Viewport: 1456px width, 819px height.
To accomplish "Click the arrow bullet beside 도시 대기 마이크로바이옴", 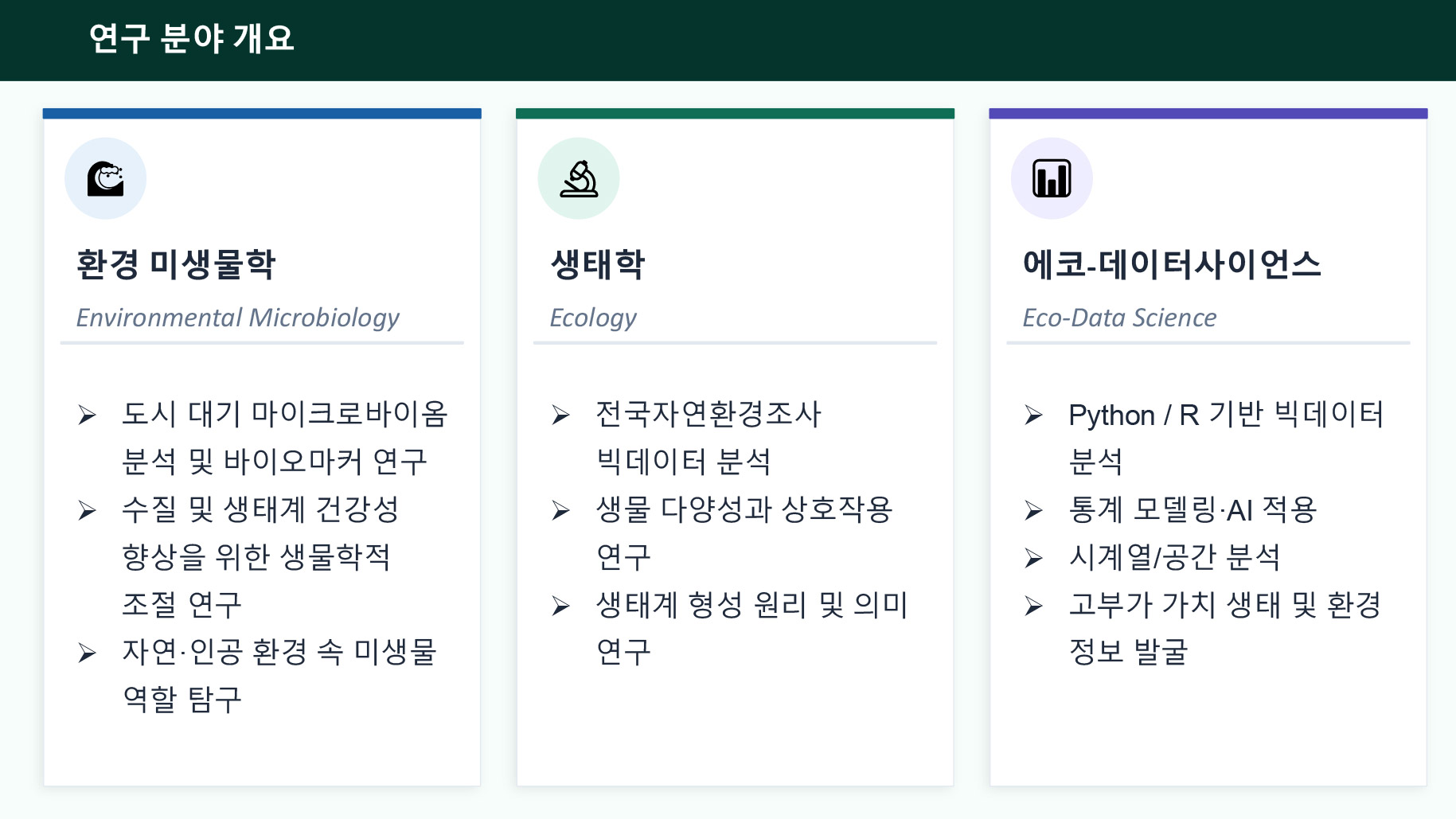I will pyautogui.click(x=87, y=415).
